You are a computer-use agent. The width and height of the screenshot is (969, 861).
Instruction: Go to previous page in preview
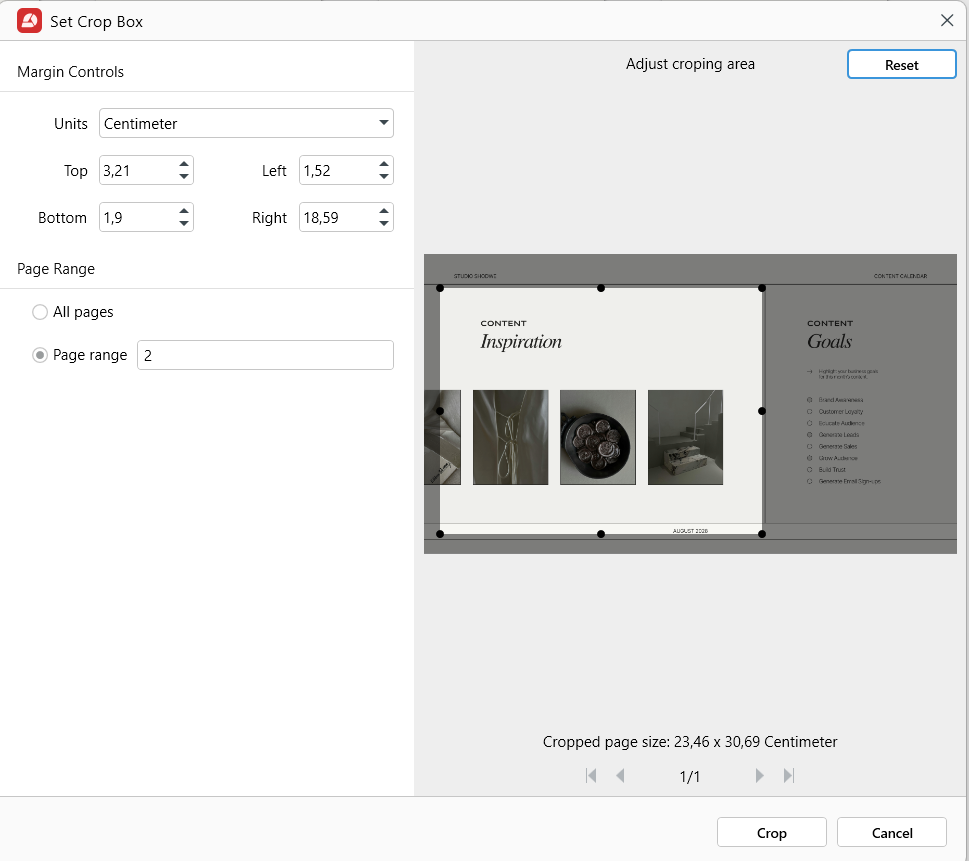620,776
